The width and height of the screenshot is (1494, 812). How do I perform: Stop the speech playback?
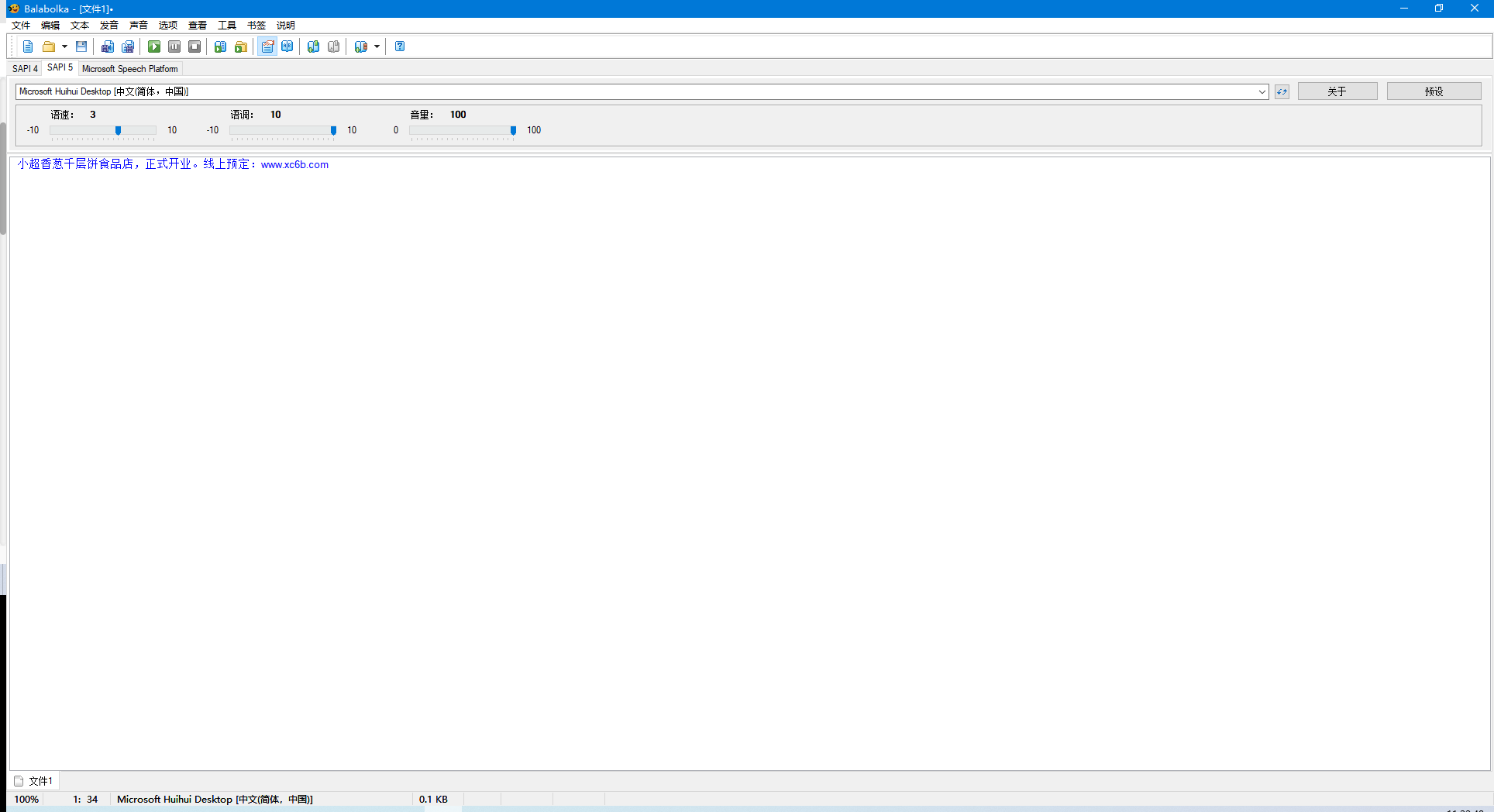point(194,46)
